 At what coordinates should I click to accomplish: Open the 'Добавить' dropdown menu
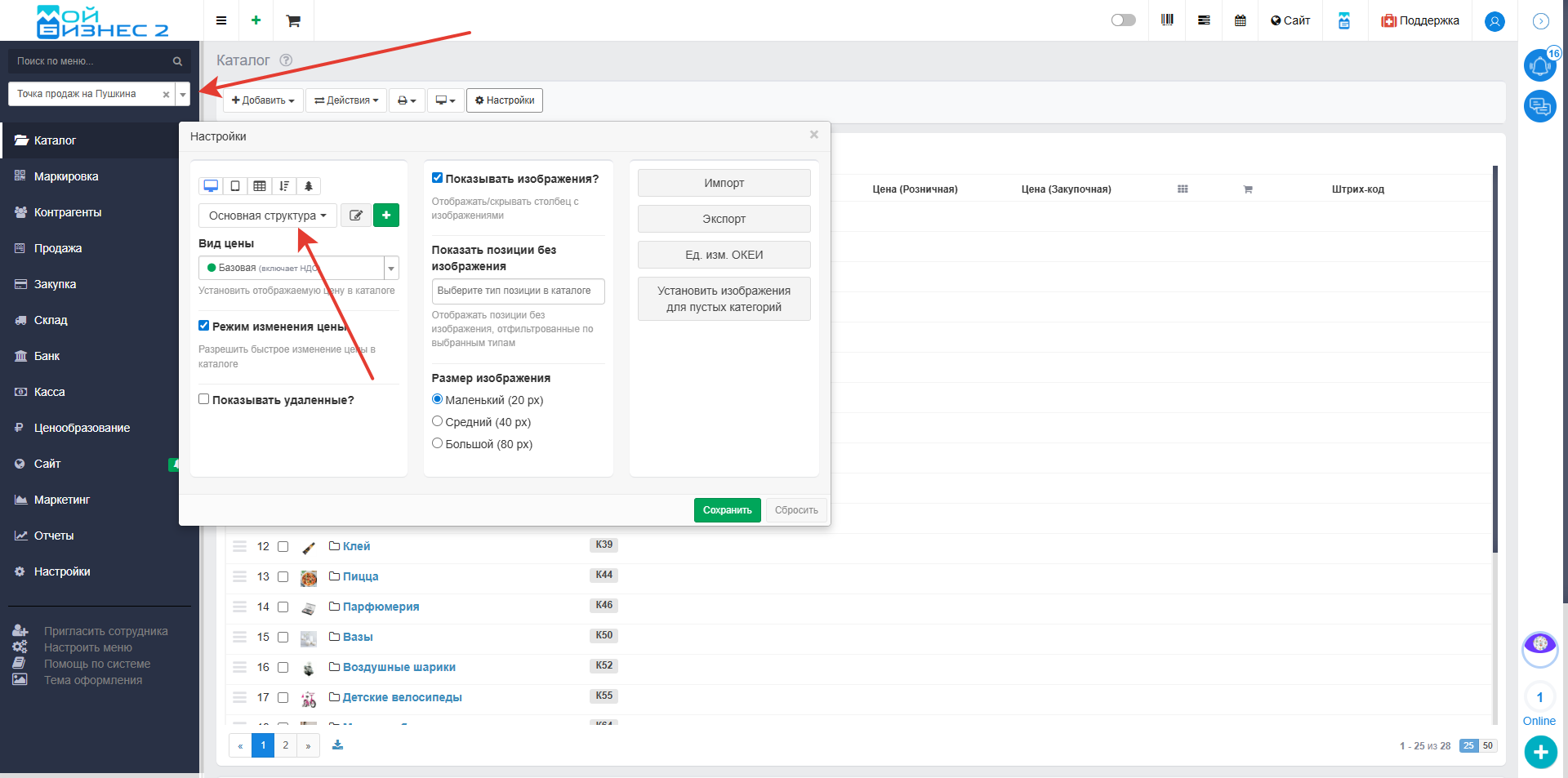click(x=263, y=100)
